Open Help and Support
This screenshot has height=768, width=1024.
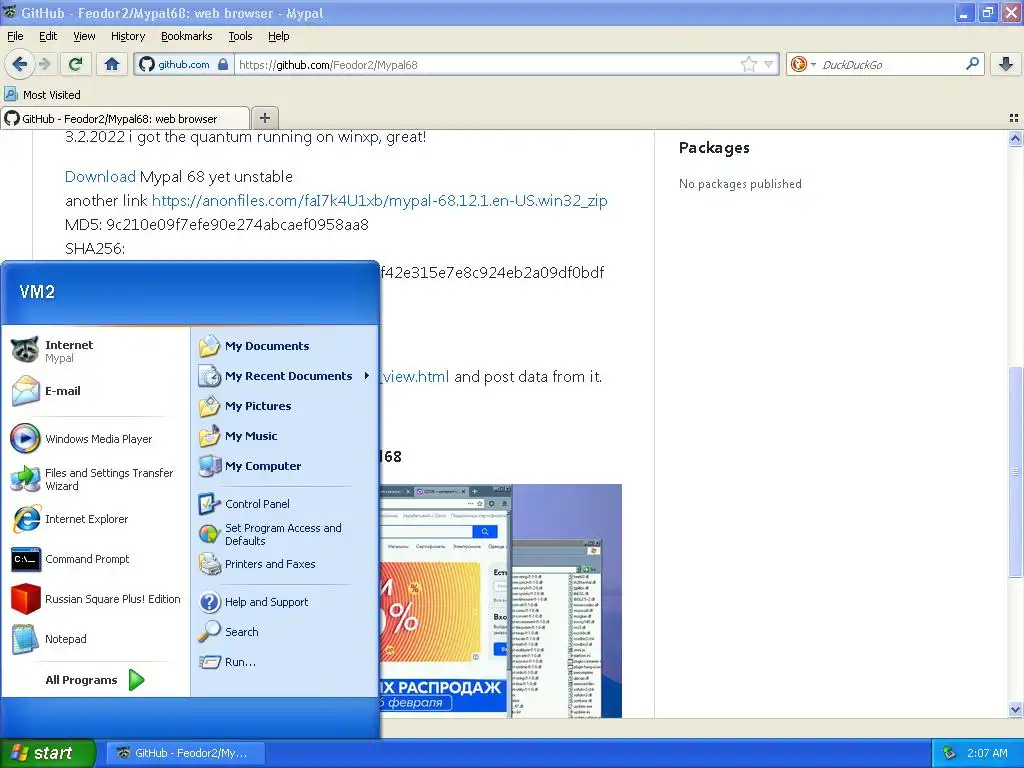tap(285, 602)
